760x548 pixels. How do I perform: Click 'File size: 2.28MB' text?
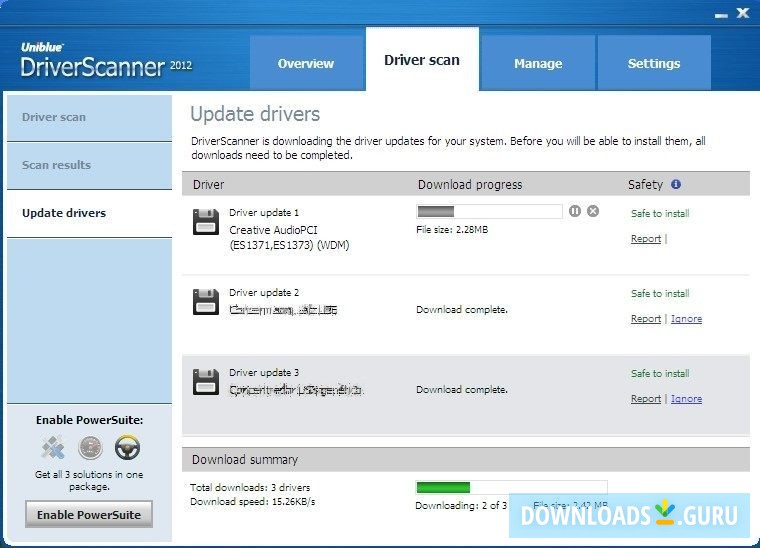(x=452, y=230)
